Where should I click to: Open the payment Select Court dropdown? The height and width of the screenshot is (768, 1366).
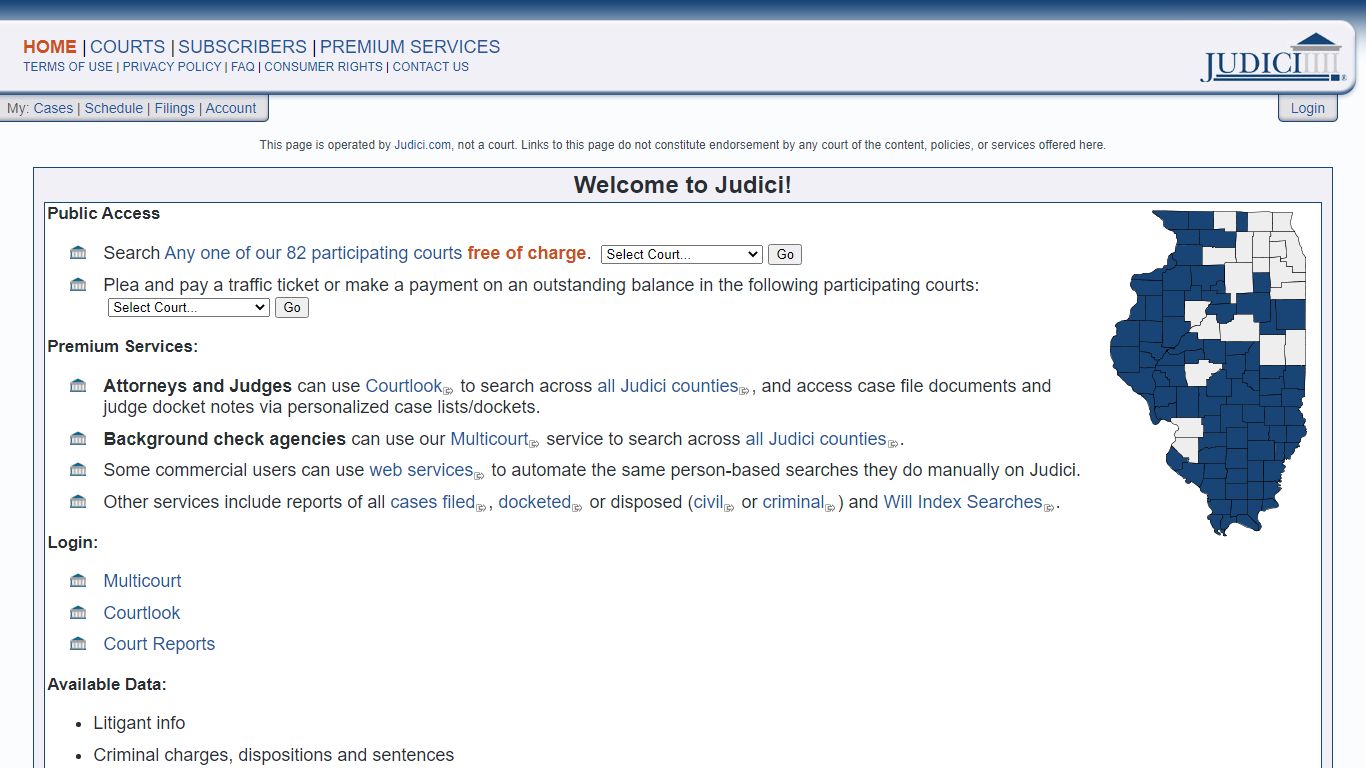(x=189, y=307)
